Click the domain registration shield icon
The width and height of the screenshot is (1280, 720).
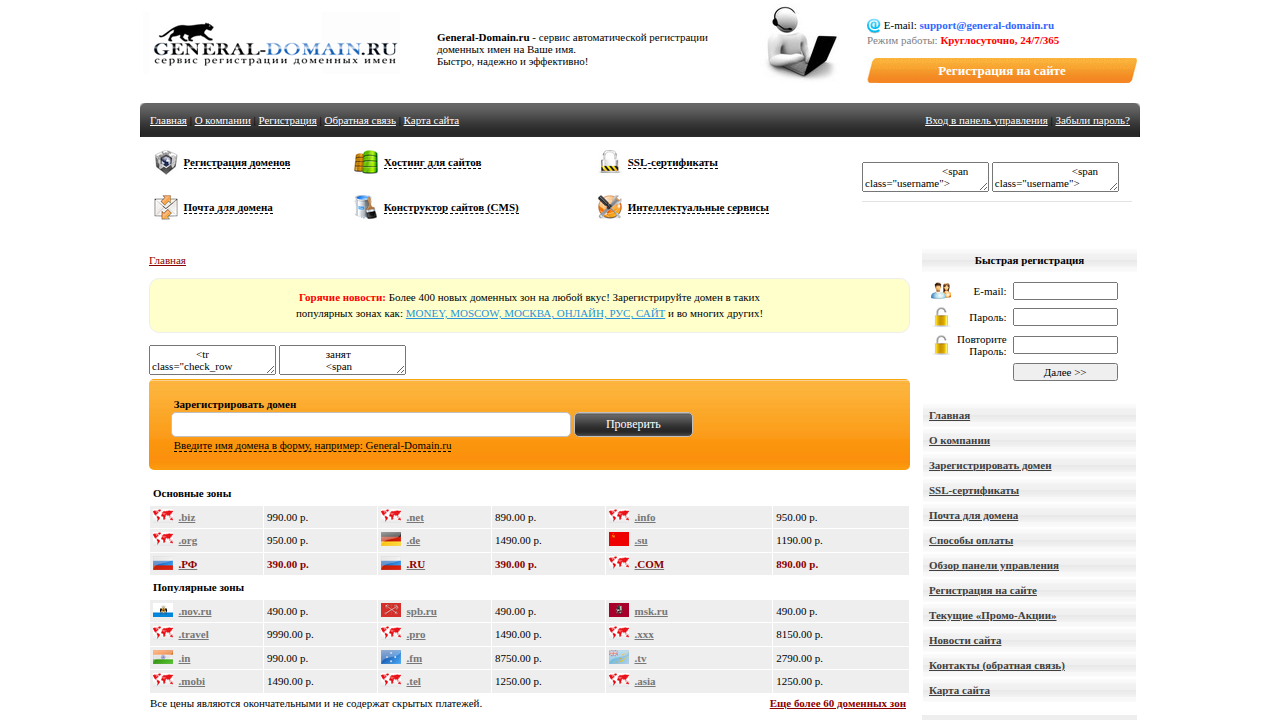pyautogui.click(x=166, y=162)
